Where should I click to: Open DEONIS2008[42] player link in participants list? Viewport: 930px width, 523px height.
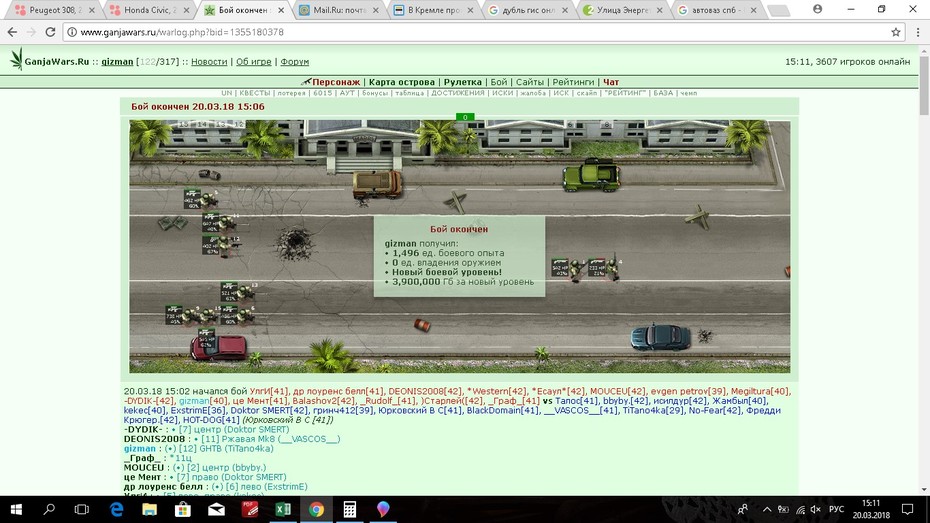[x=425, y=391]
